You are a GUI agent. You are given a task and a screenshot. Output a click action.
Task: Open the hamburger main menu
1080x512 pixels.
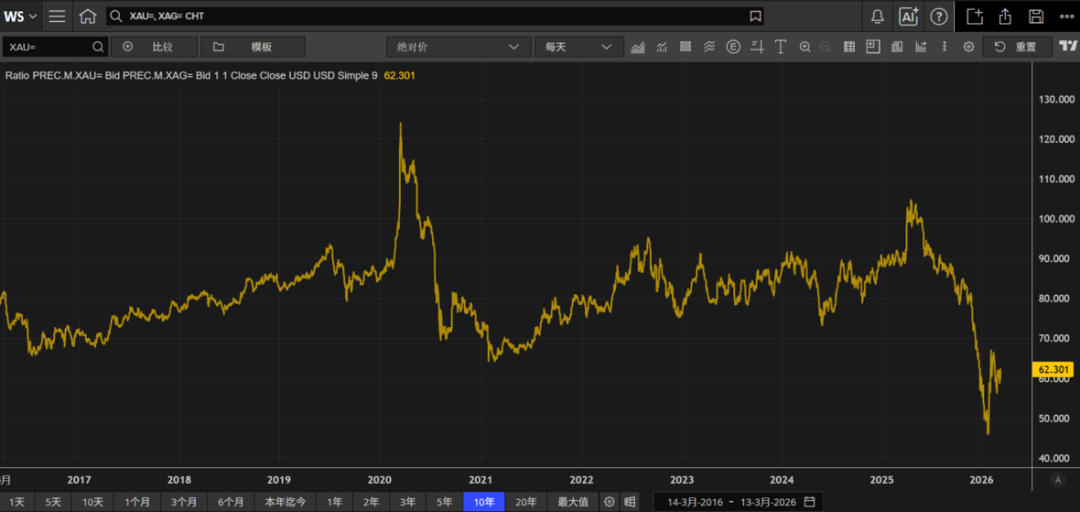[x=58, y=16]
